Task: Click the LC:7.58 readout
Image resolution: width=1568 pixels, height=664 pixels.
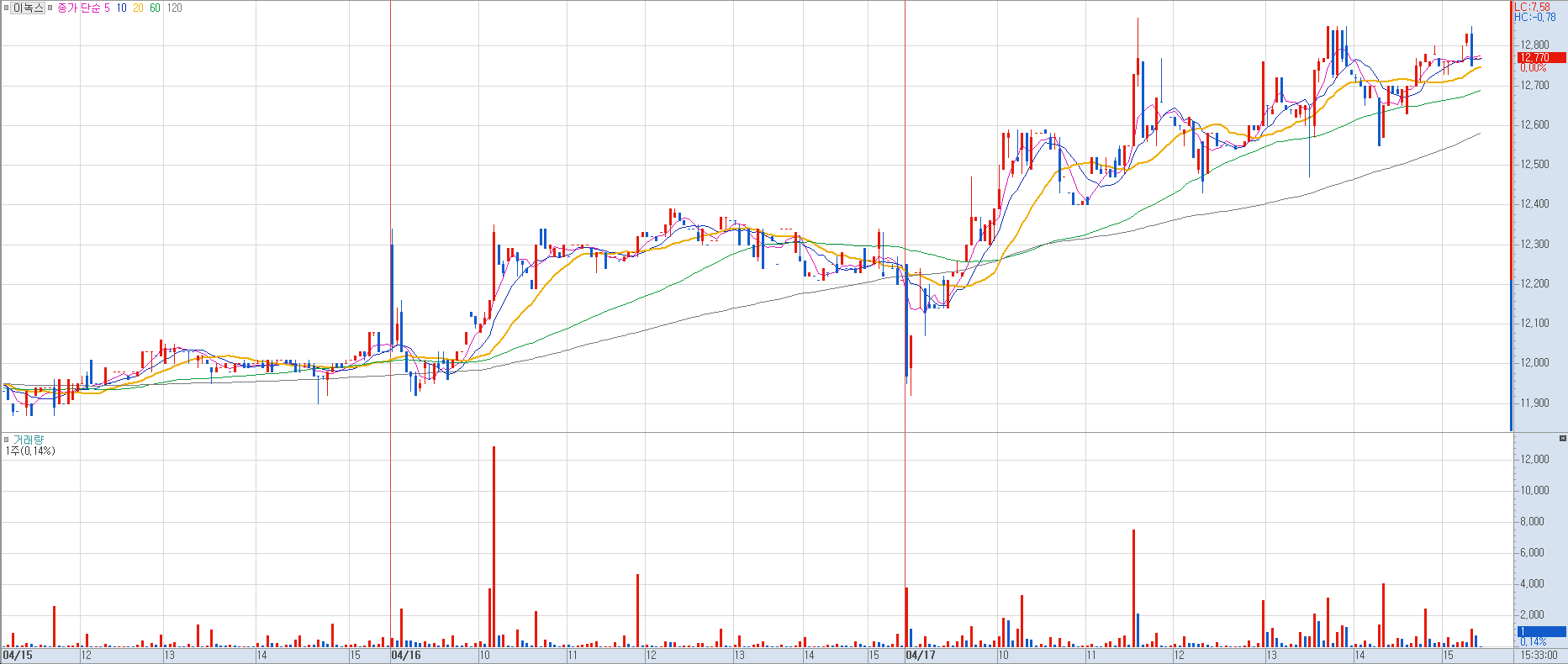Action: click(x=1533, y=7)
